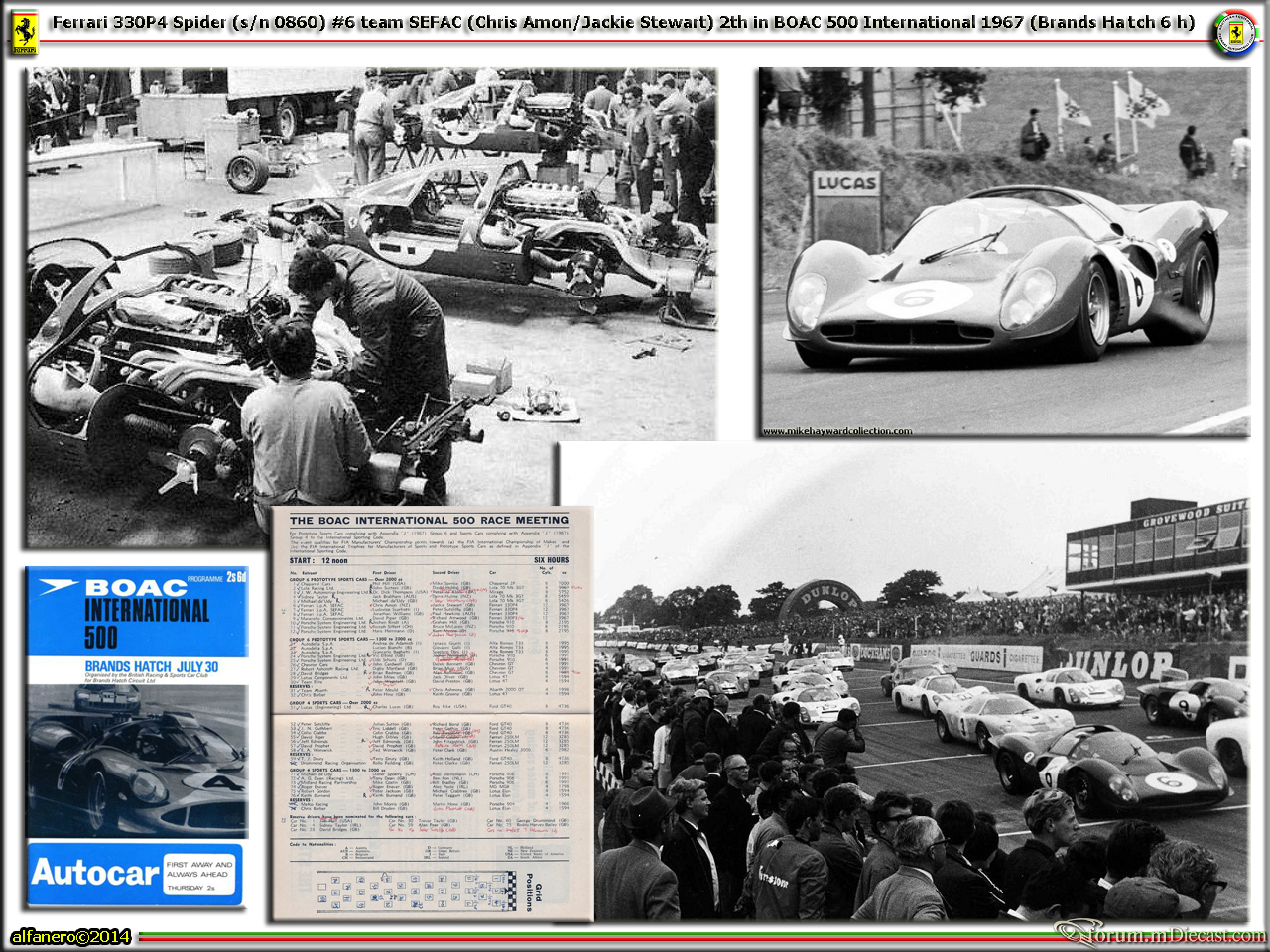1270x952 pixels.
Task: Click the Ferrari shield logo beside the title
Action: [x=24, y=32]
